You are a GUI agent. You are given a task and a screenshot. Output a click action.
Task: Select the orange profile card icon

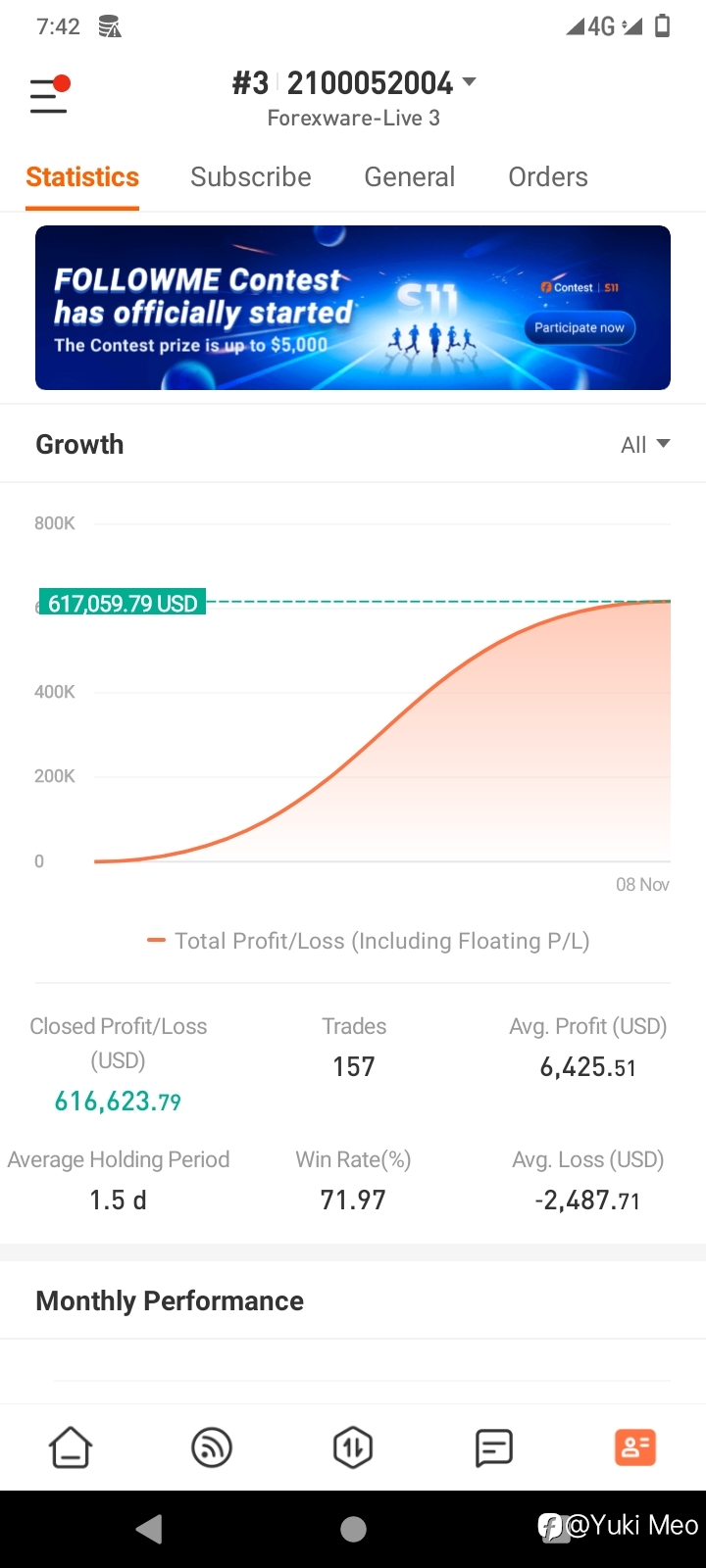click(634, 1447)
